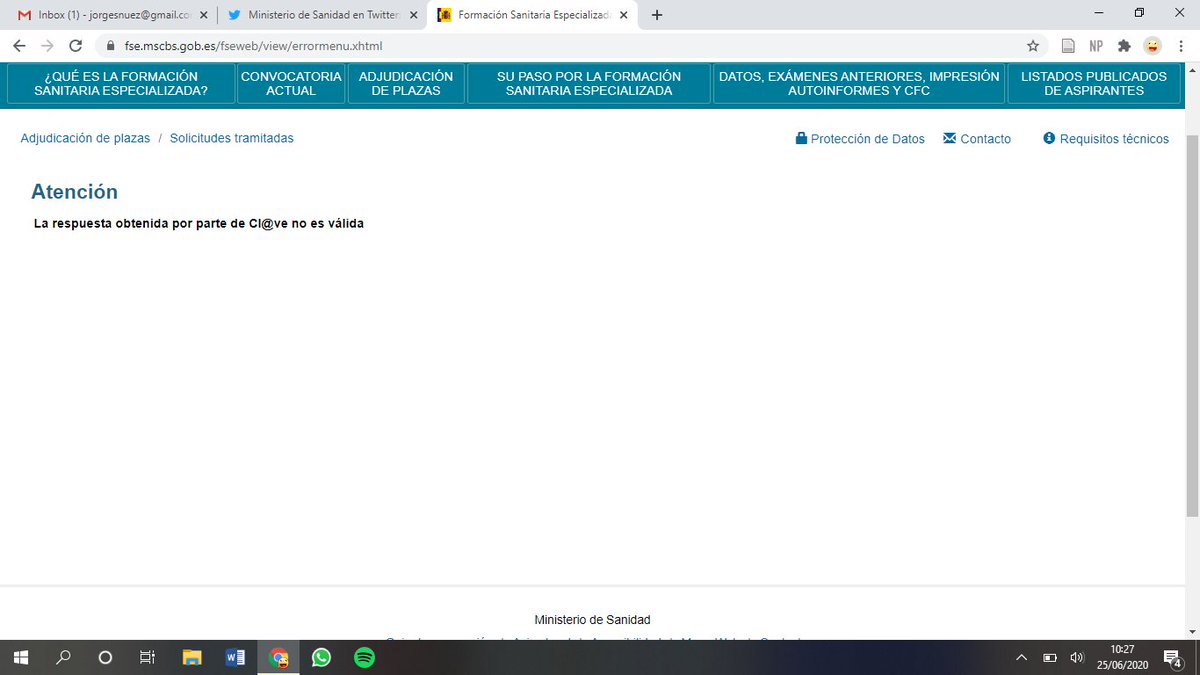This screenshot has width=1200, height=675.
Task: Click Solicitudes tramitadas breadcrumb link
Action: [x=232, y=139]
